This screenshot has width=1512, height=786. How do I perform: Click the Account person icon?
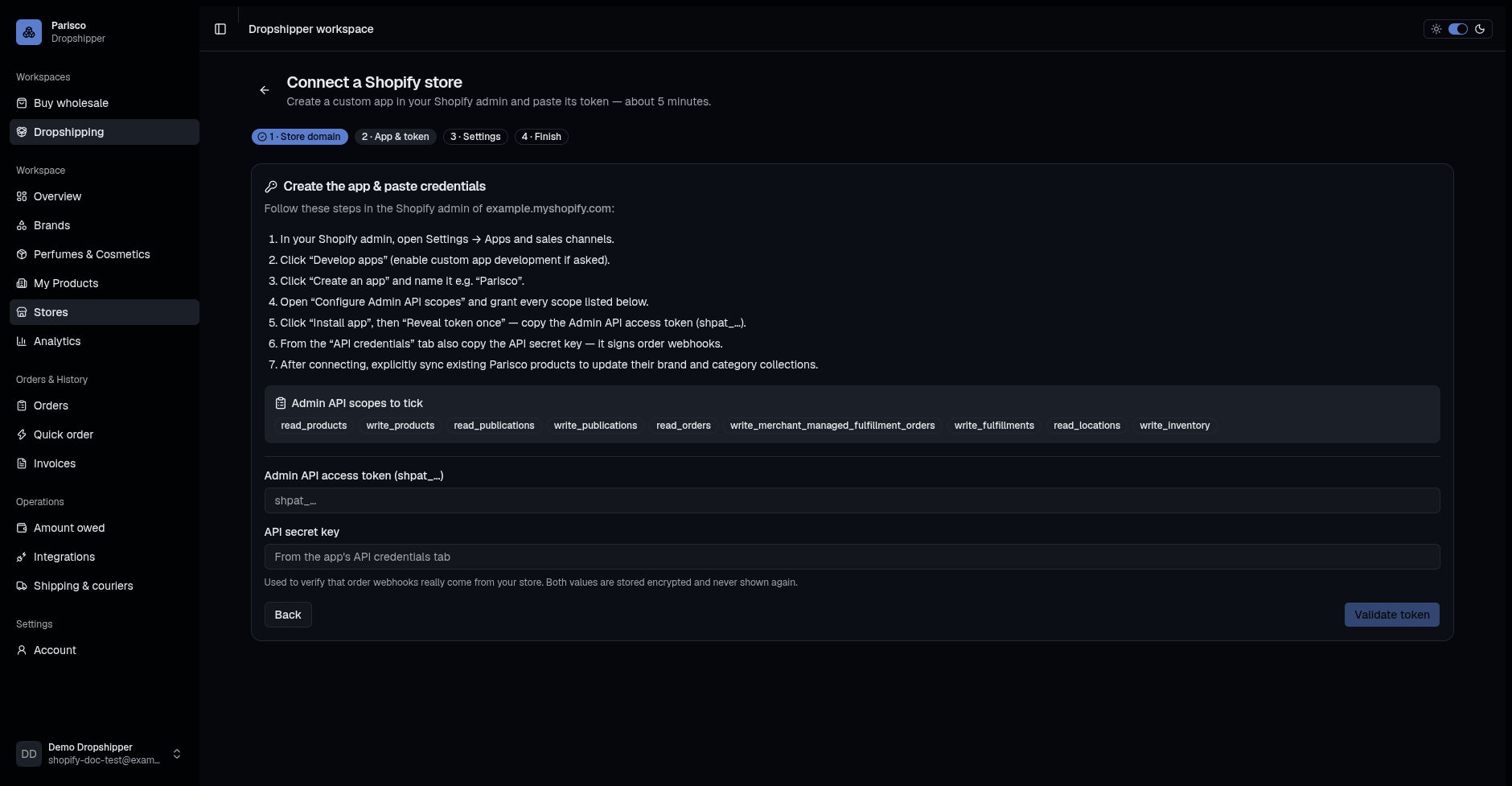tap(22, 650)
